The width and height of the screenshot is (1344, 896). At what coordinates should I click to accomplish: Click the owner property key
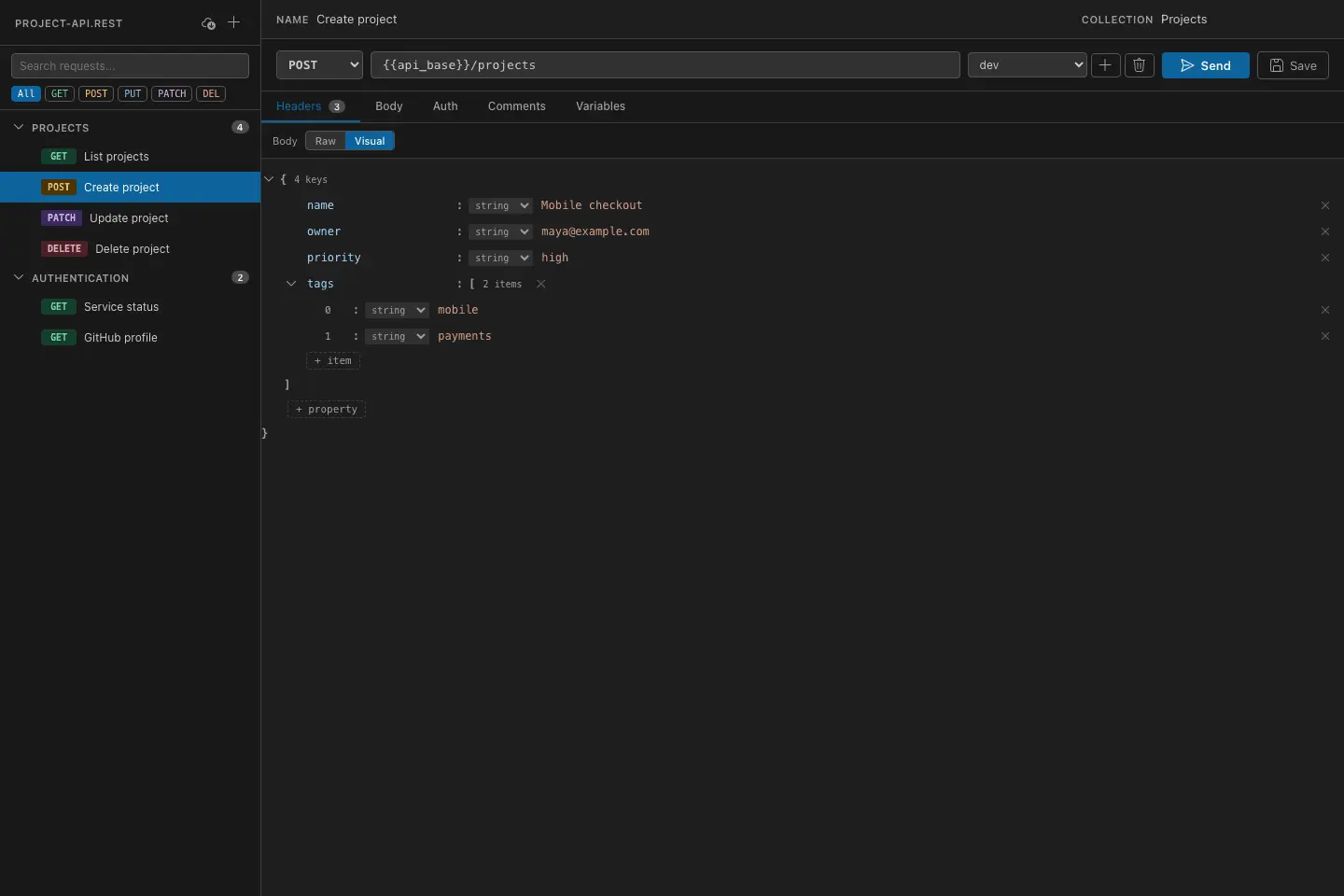[324, 231]
